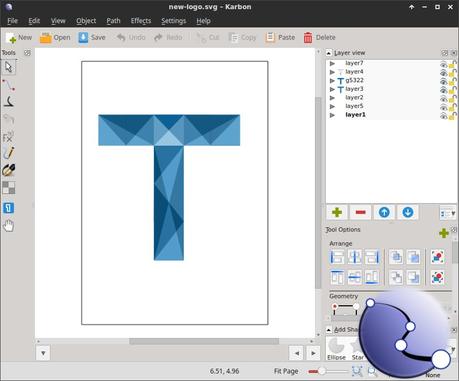Open the Path menu
Image resolution: width=459 pixels, height=381 pixels.
click(x=113, y=21)
